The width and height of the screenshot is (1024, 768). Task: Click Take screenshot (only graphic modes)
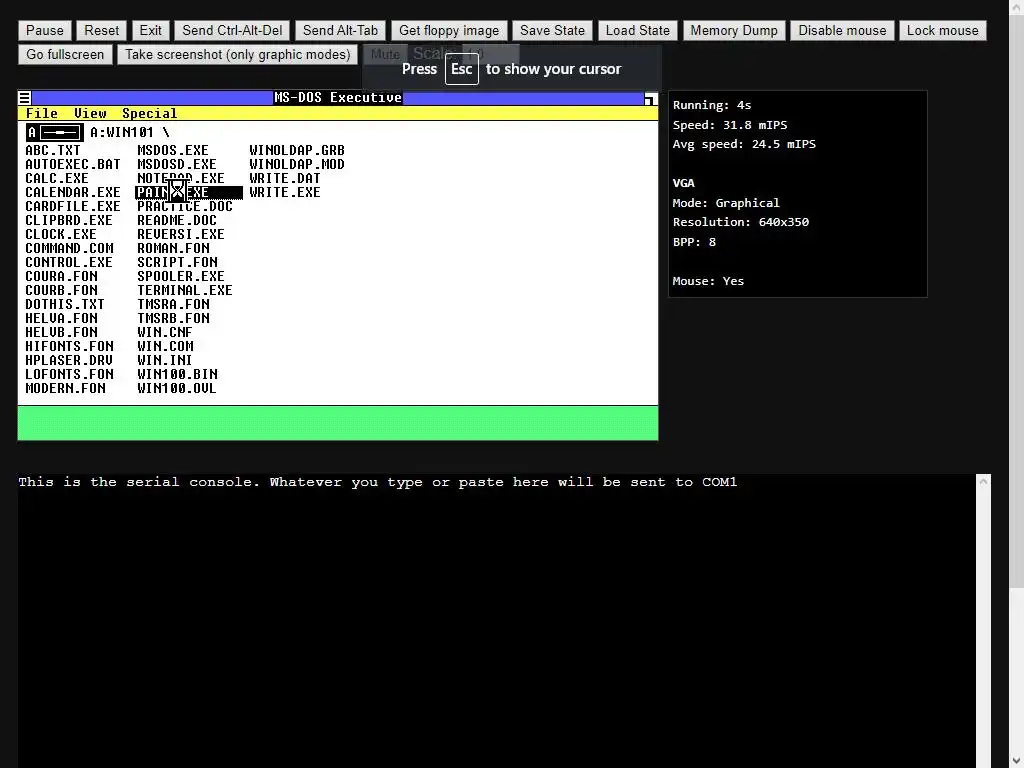click(238, 54)
